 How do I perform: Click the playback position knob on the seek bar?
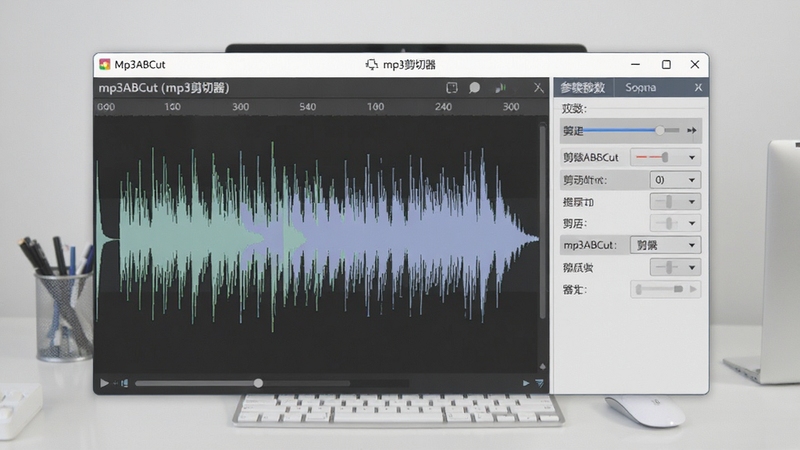tap(258, 383)
